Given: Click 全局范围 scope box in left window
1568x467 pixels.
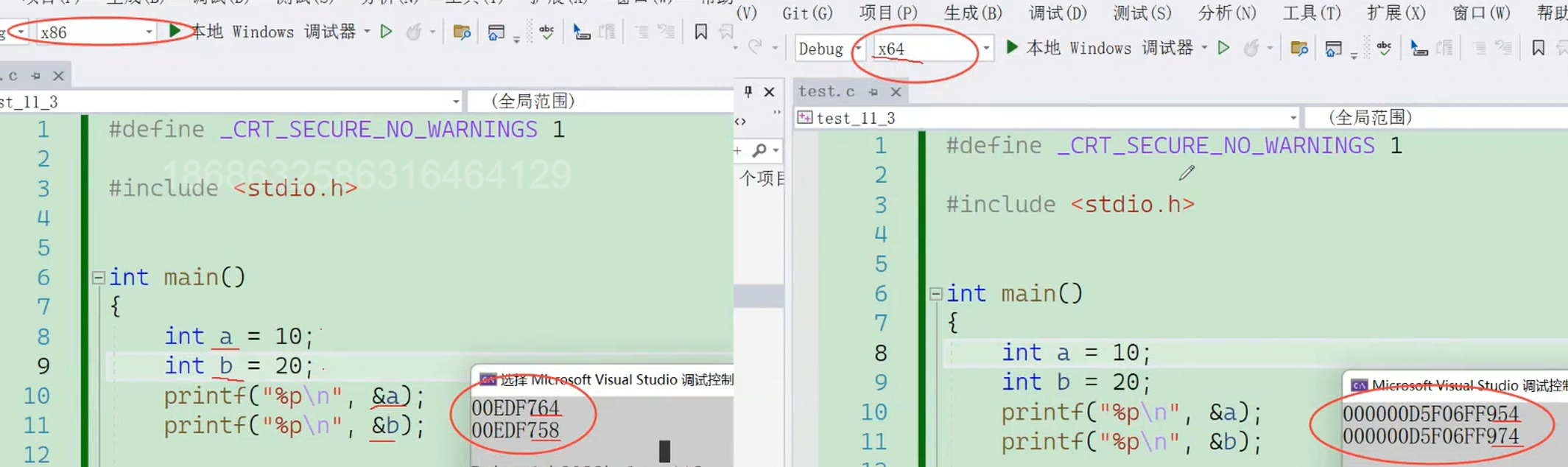Looking at the screenshot, I should pyautogui.click(x=601, y=102).
